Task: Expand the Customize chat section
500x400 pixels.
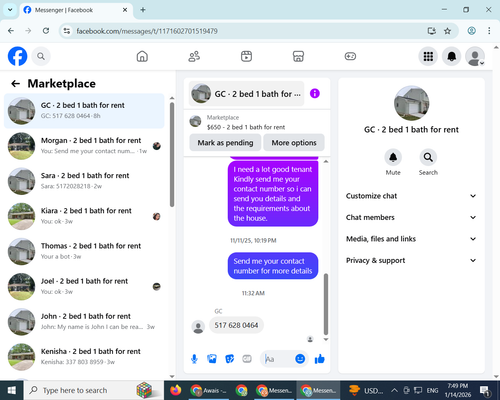Action: [411, 196]
